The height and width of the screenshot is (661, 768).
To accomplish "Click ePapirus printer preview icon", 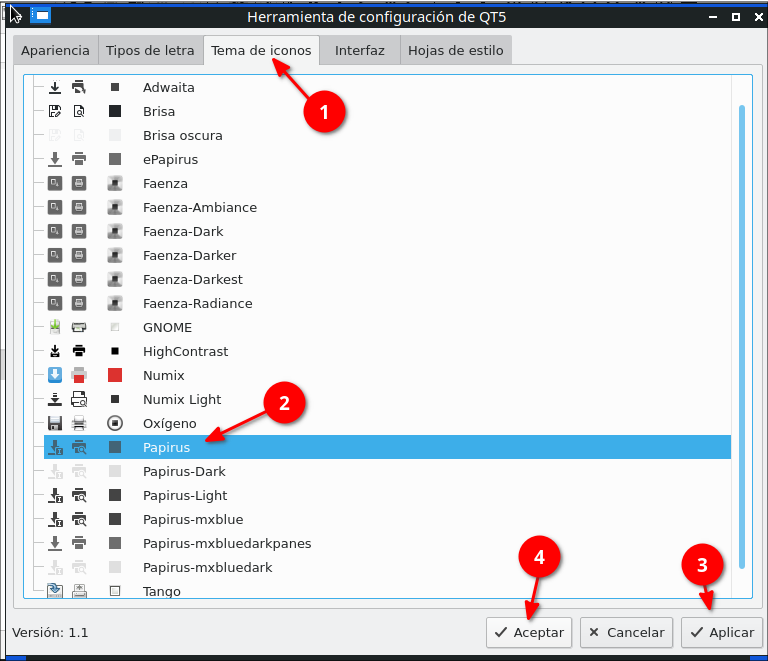I will 79,159.
